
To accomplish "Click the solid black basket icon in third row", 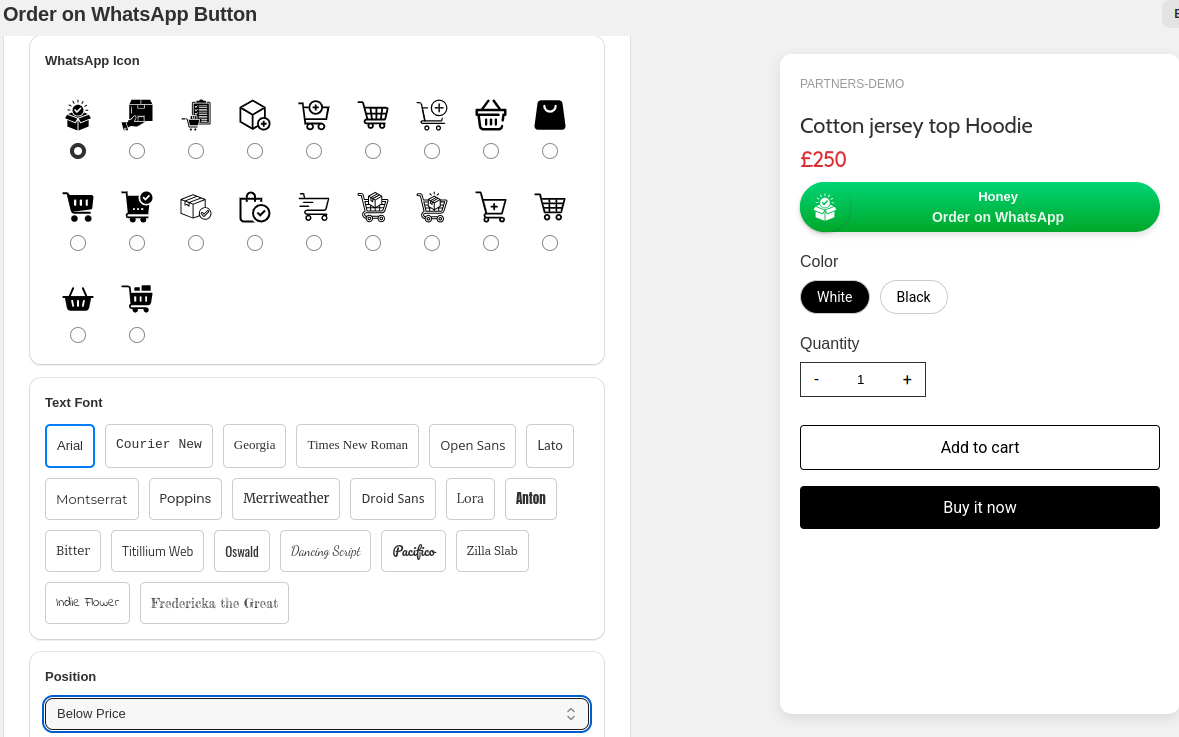I will [x=77, y=299].
